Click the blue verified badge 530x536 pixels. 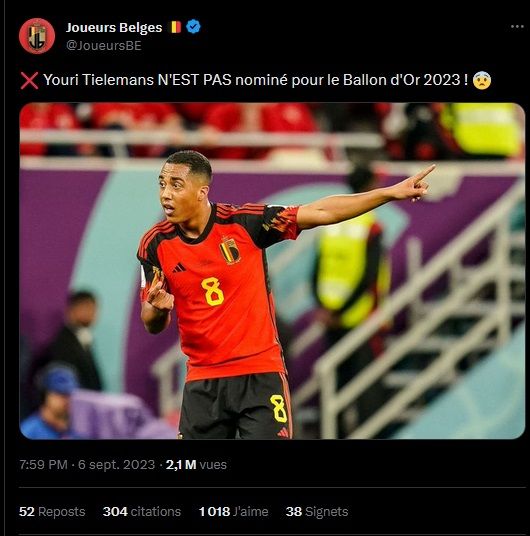(x=194, y=27)
